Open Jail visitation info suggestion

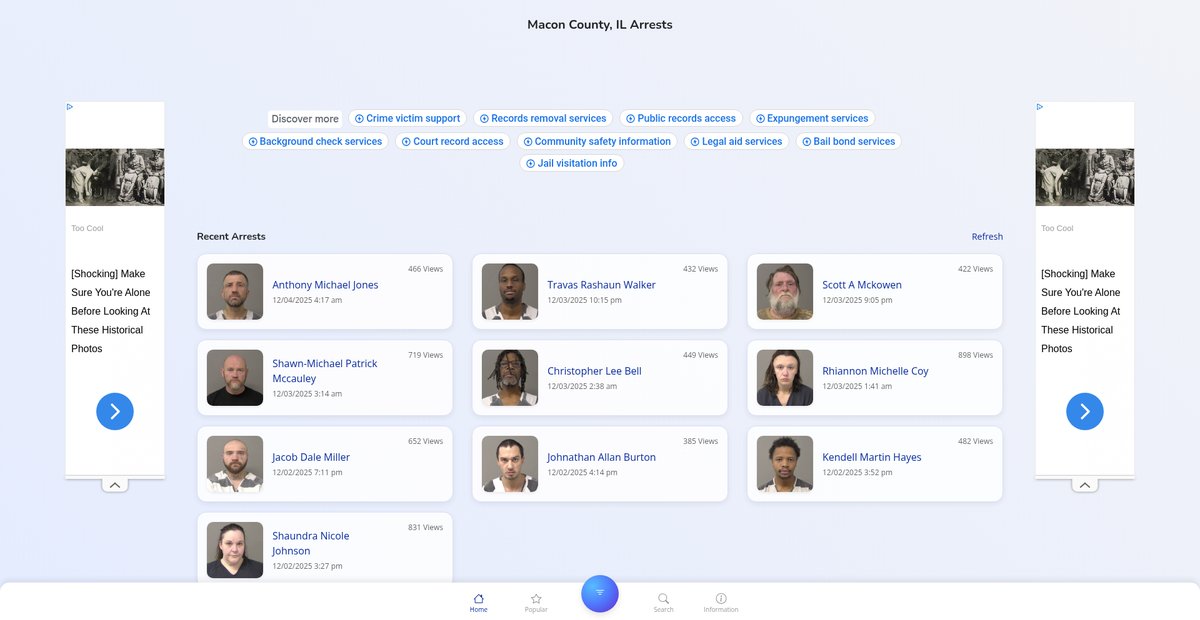coord(571,163)
